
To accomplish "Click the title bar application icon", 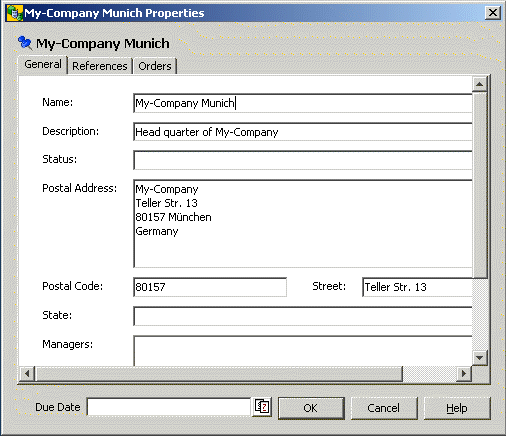I will tap(14, 13).
